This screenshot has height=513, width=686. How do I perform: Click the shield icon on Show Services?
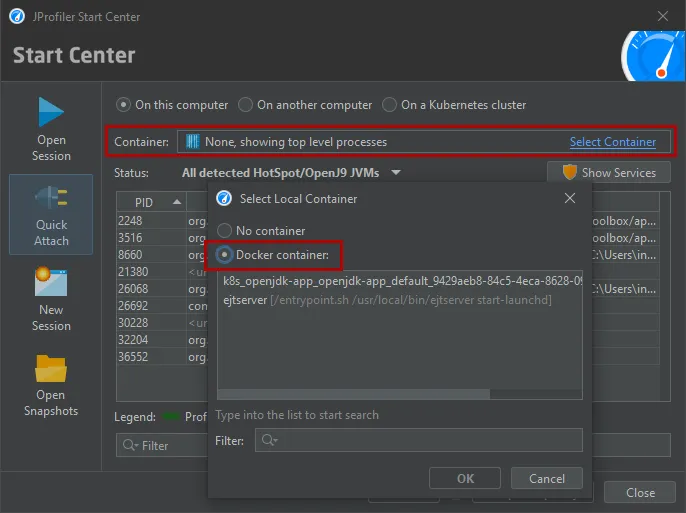[569, 172]
